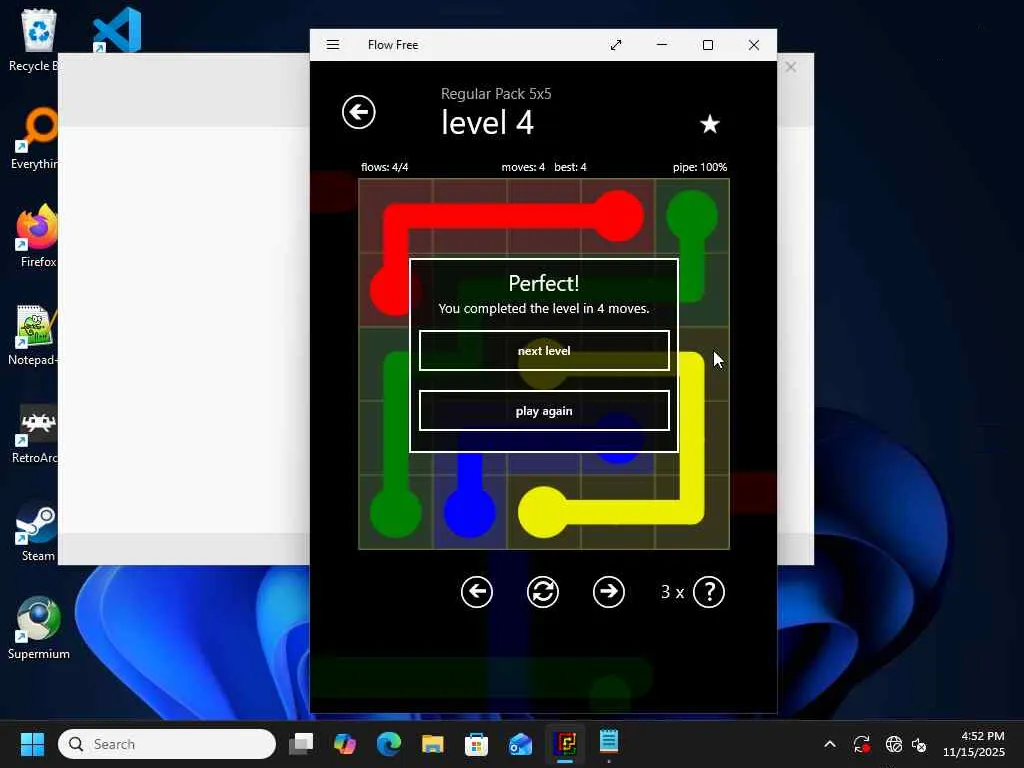Advance with the right arrow icon

[609, 592]
